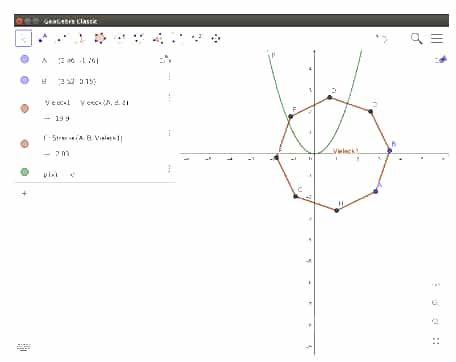Toggle visibility of point B

(24, 80)
